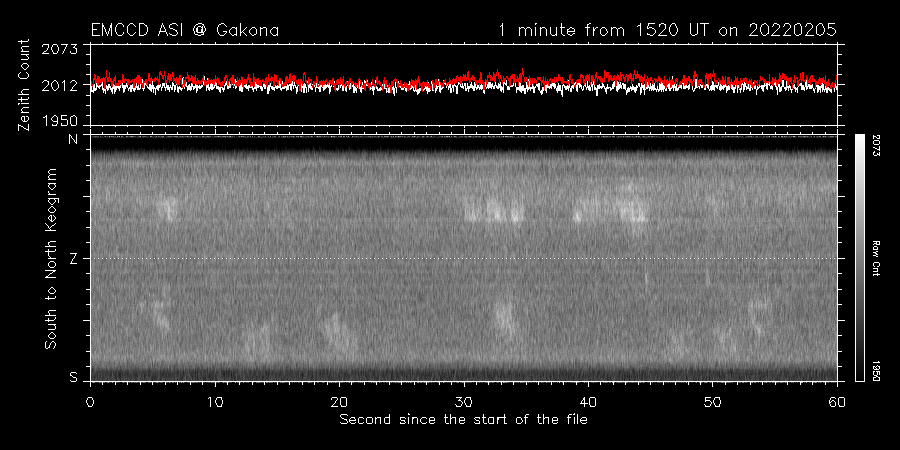The height and width of the screenshot is (450, 900).
Task: Click the '1 minute from 1520 UT on 20220205' header
Action: [667, 30]
